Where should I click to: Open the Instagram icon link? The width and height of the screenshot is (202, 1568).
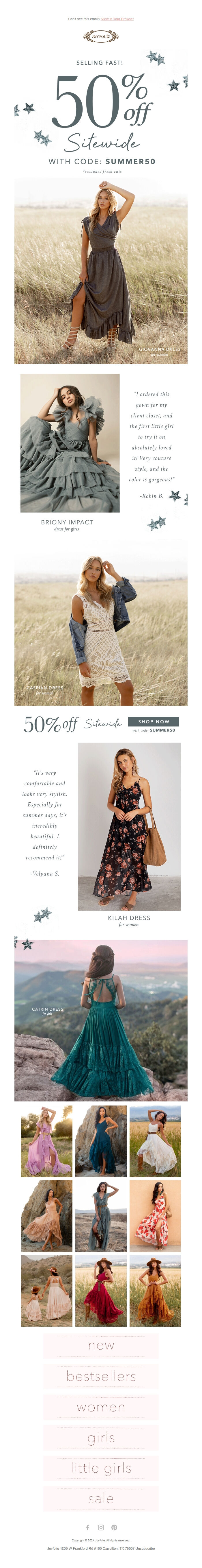[101, 1527]
